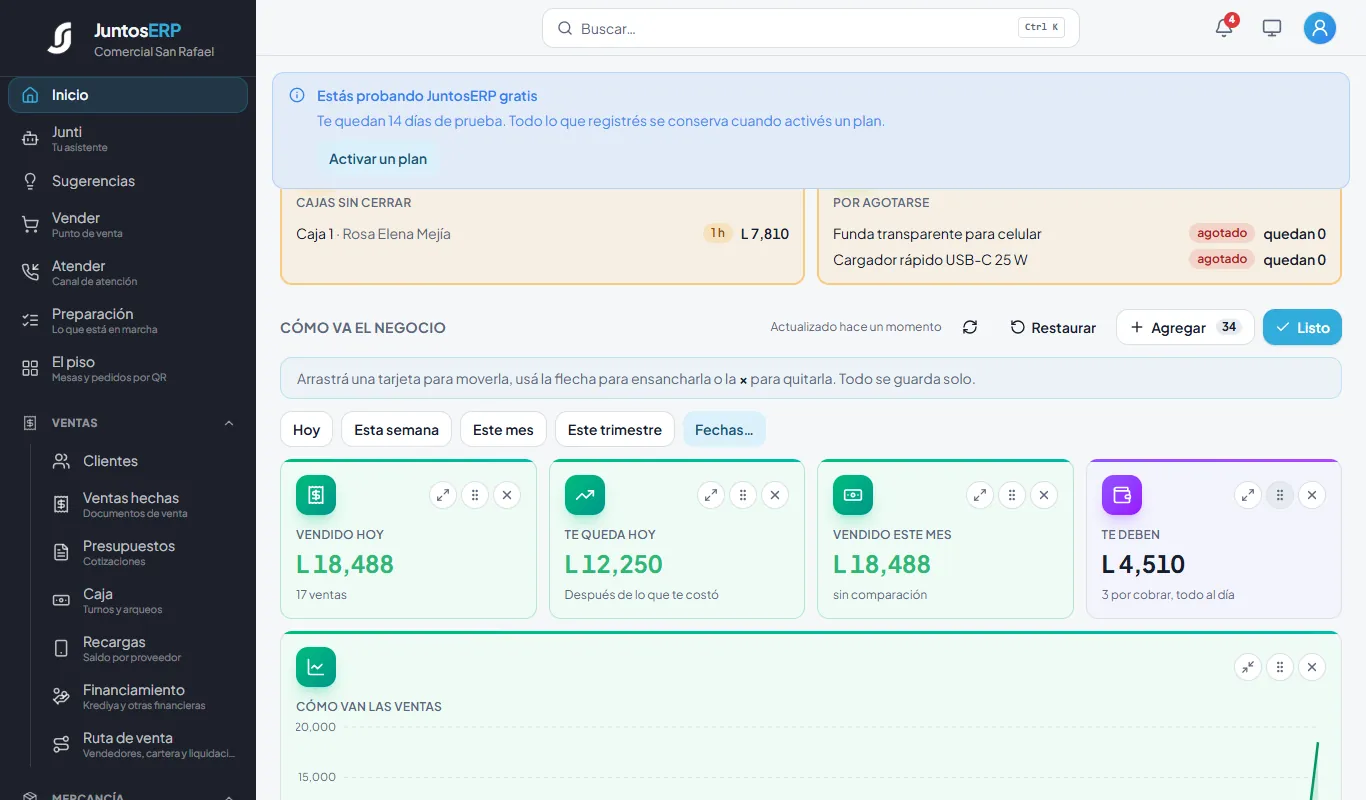Open Atender canal de atención
This screenshot has width=1366, height=800.
[x=128, y=273]
